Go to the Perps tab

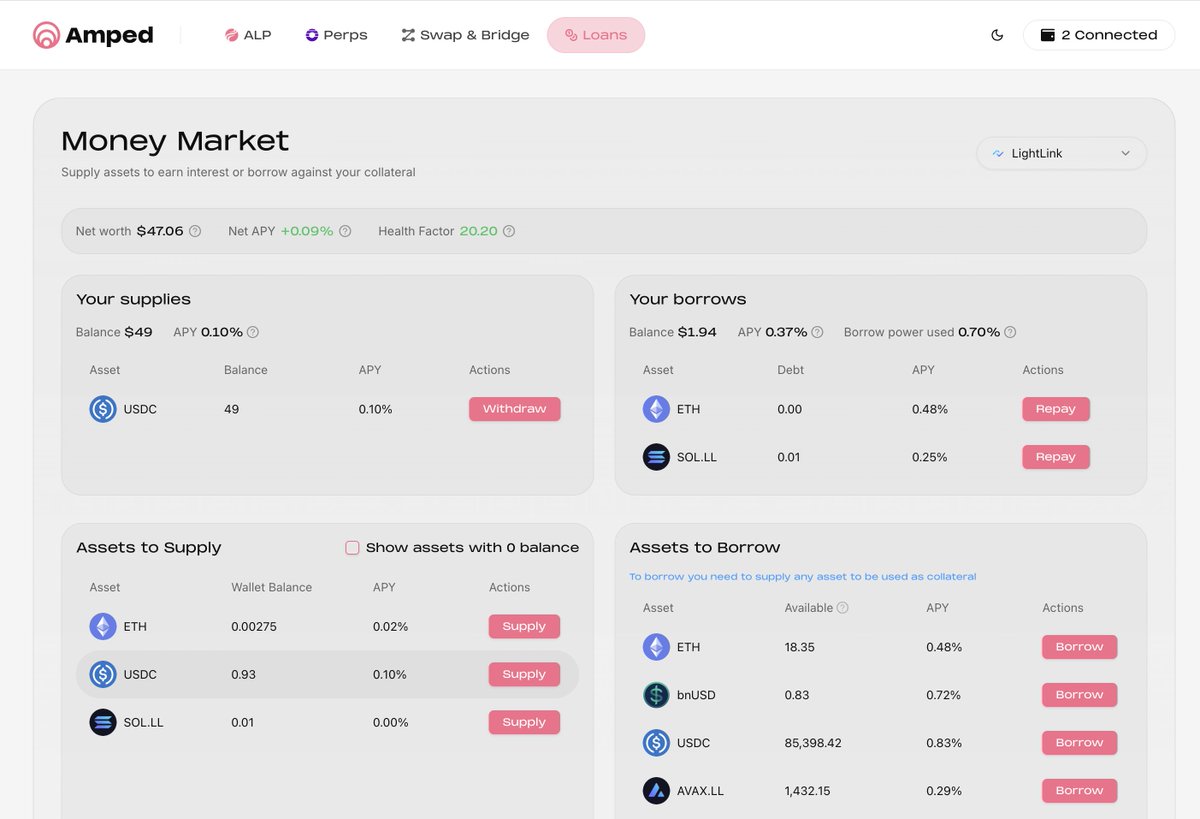pyautogui.click(x=336, y=35)
